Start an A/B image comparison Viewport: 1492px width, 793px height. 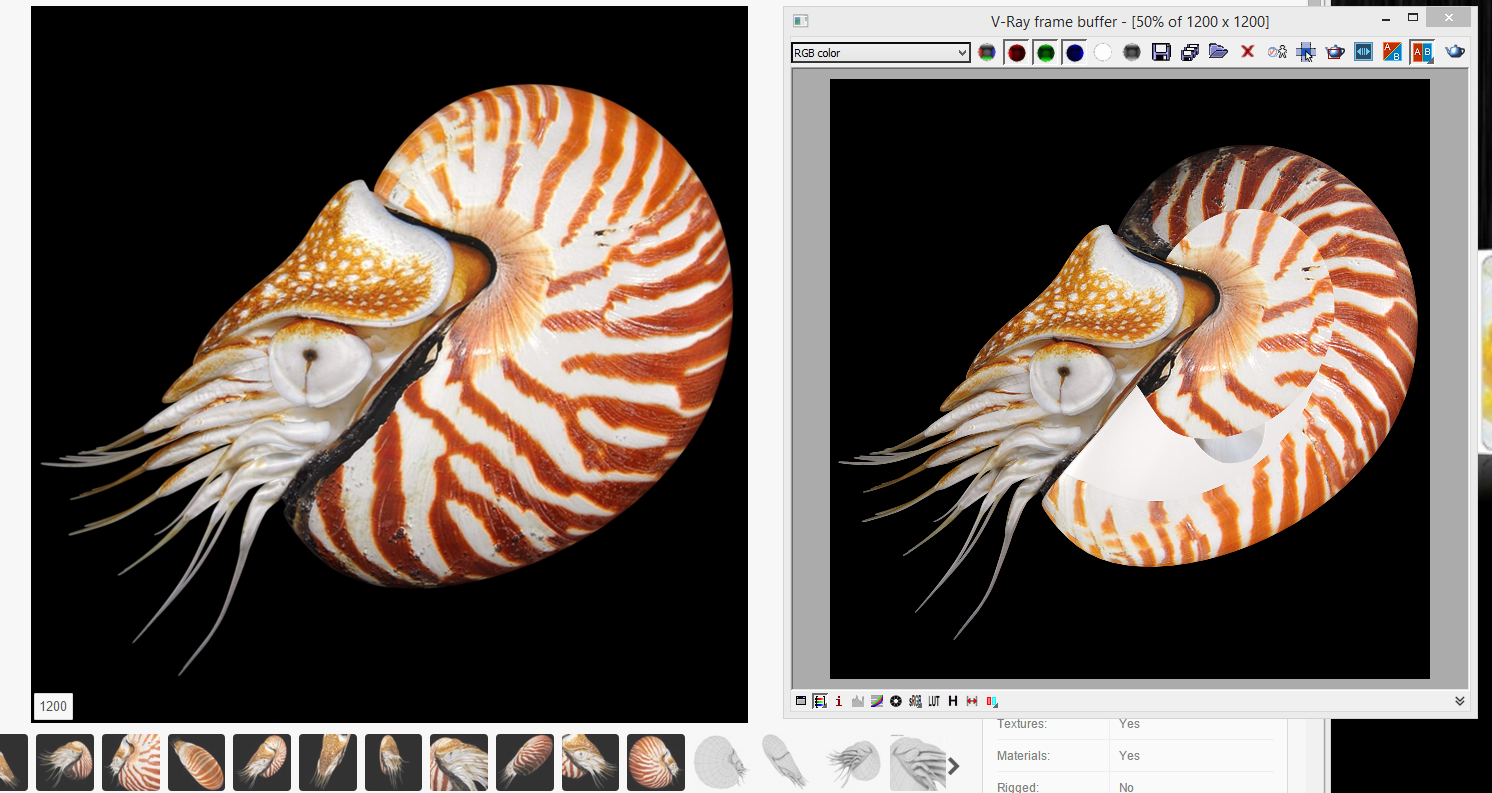coord(1392,51)
